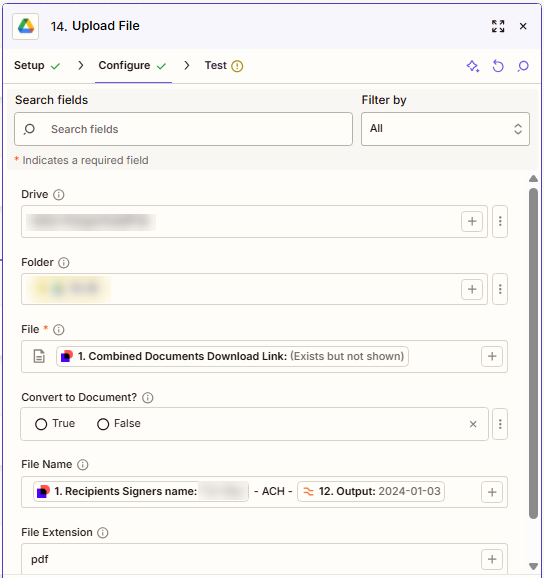Expand the Upload File panel to fullscreen
Image resolution: width=544 pixels, height=578 pixels.
click(x=498, y=26)
